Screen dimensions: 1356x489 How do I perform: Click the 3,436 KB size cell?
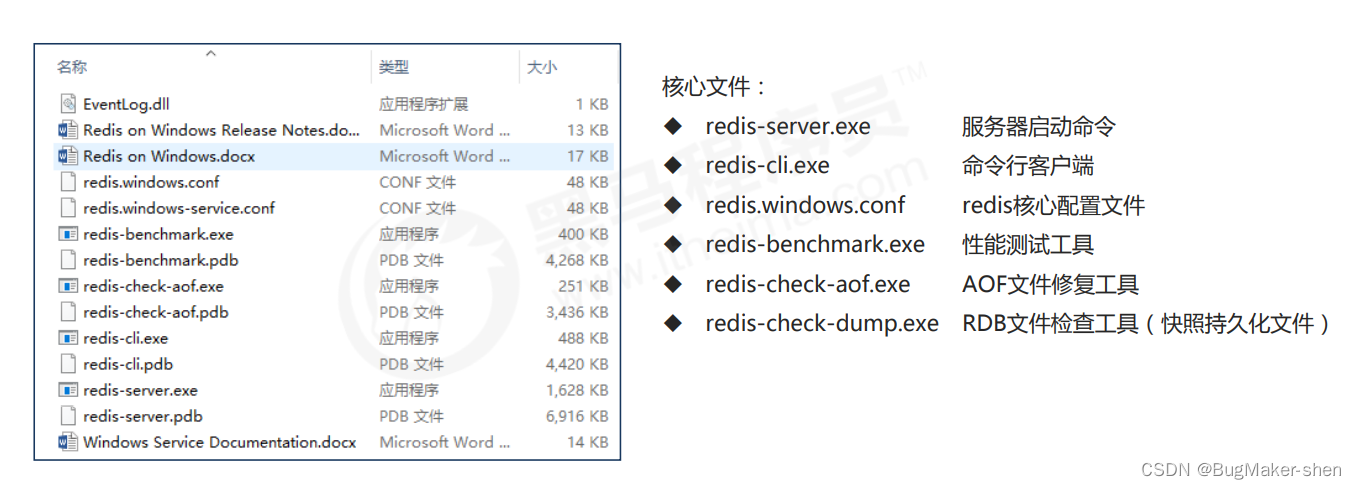[x=577, y=312]
